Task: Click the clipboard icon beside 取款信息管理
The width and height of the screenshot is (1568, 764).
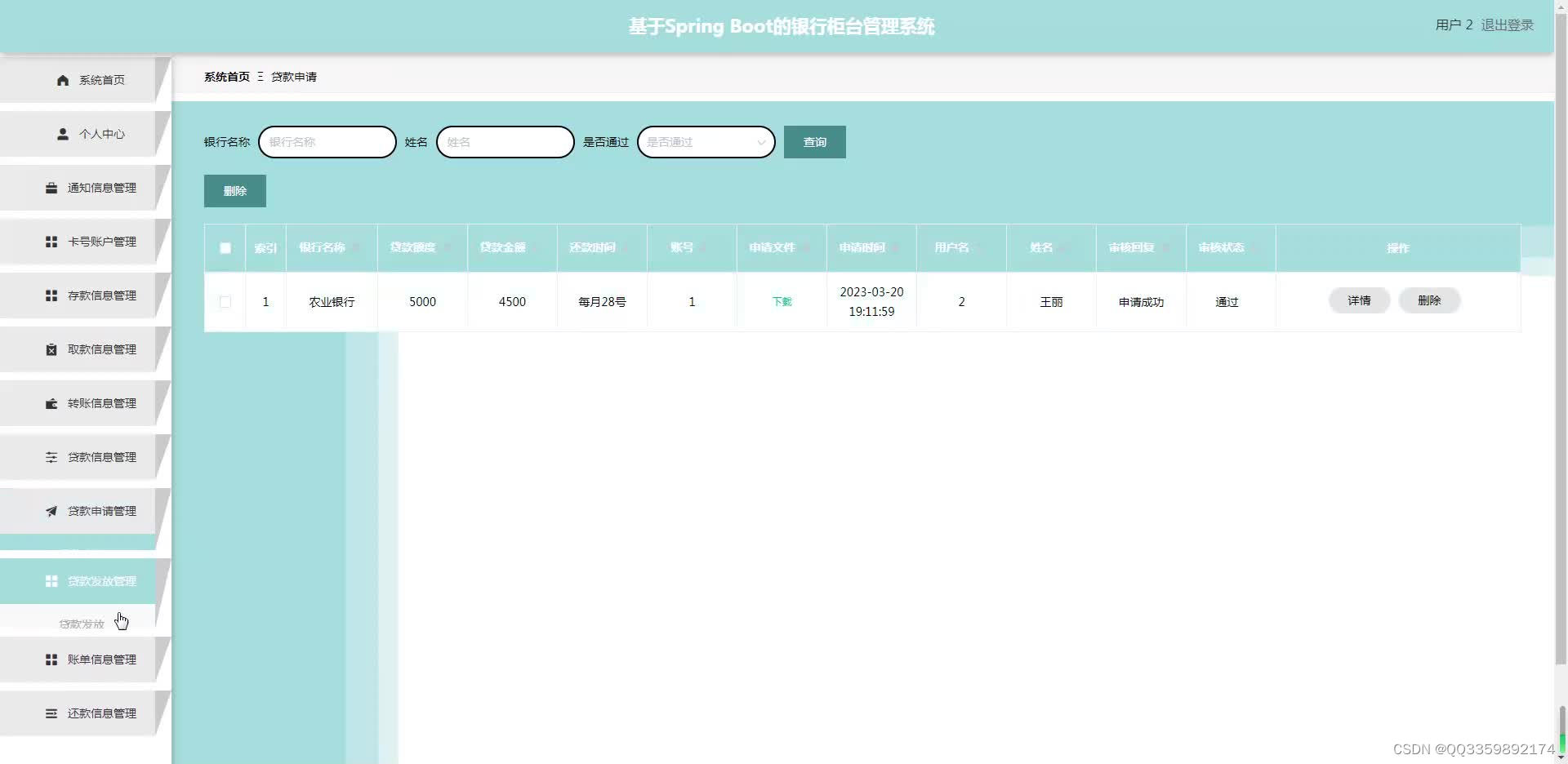Action: 51,349
